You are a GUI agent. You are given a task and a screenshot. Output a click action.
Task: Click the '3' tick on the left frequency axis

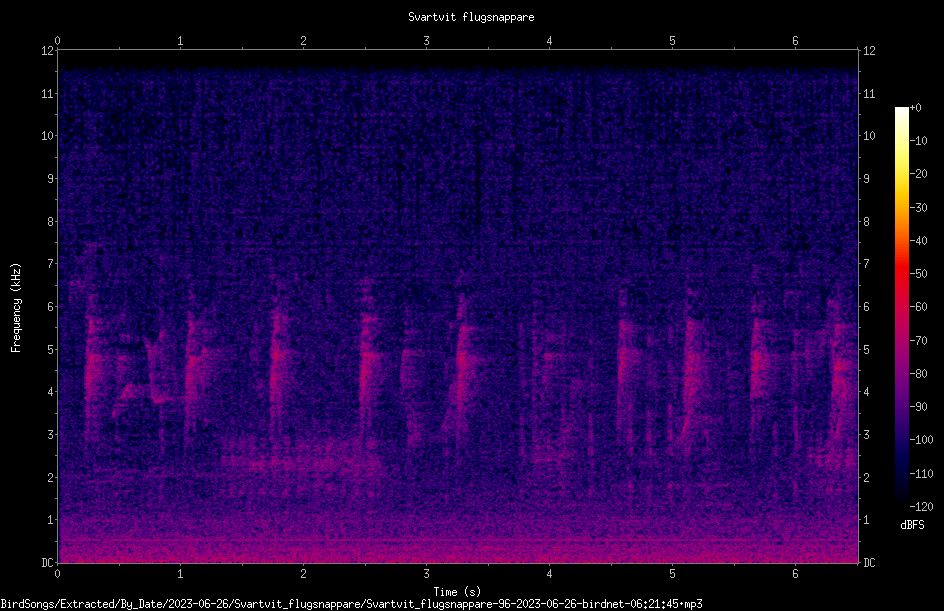click(x=51, y=435)
